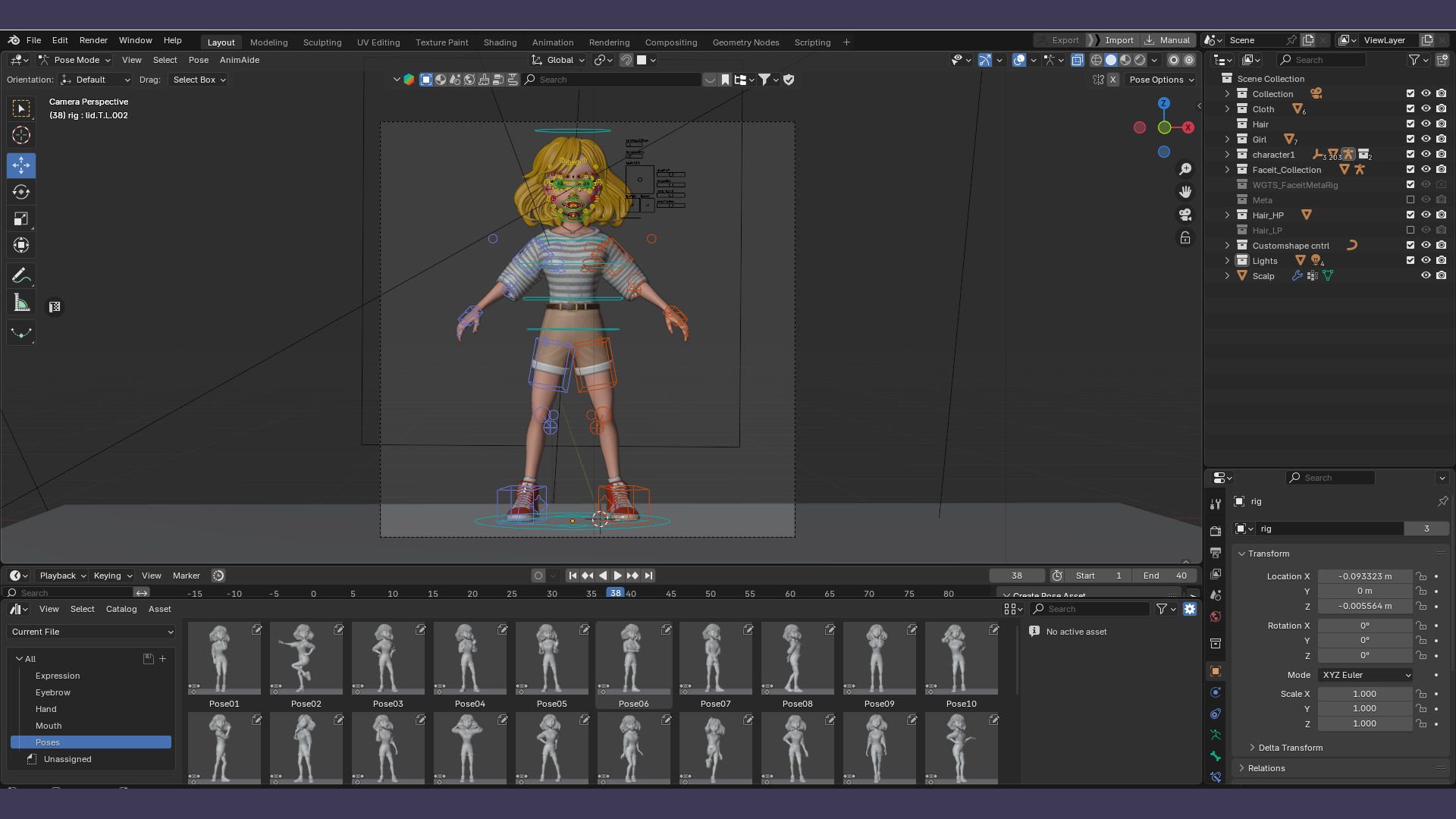Click the Manual button

tap(1168, 40)
